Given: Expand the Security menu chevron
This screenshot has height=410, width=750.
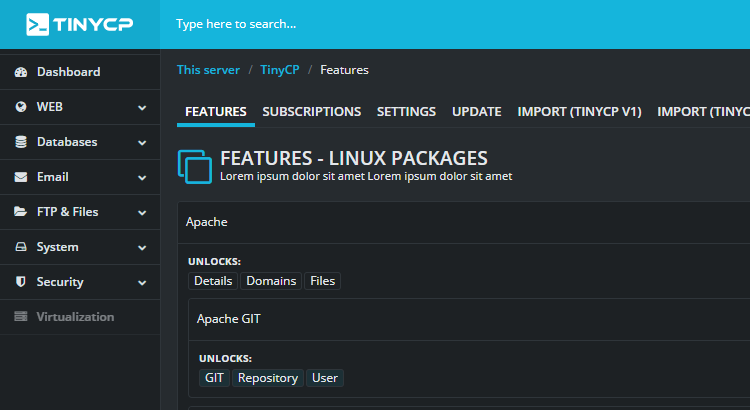Looking at the screenshot, I should 142,282.
